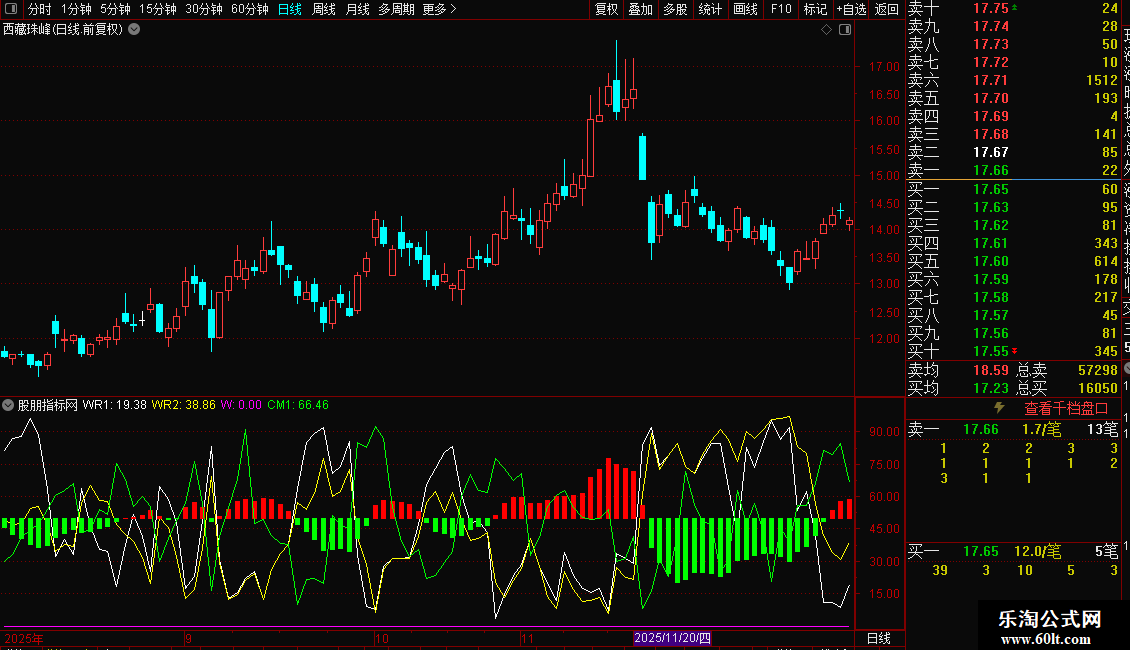Select the 卖十 17.75 order row
This screenshot has width=1130, height=650.
pyautogui.click(x=1013, y=8)
